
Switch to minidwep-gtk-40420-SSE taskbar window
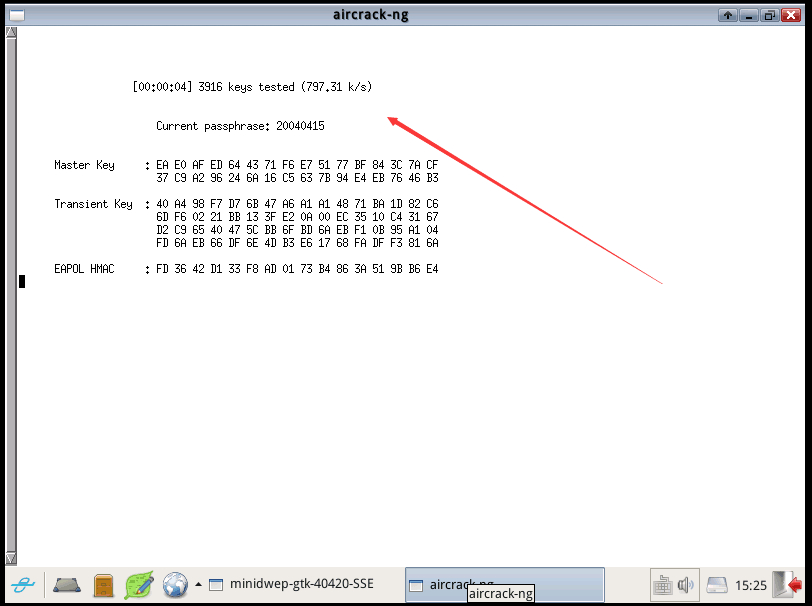[291, 584]
